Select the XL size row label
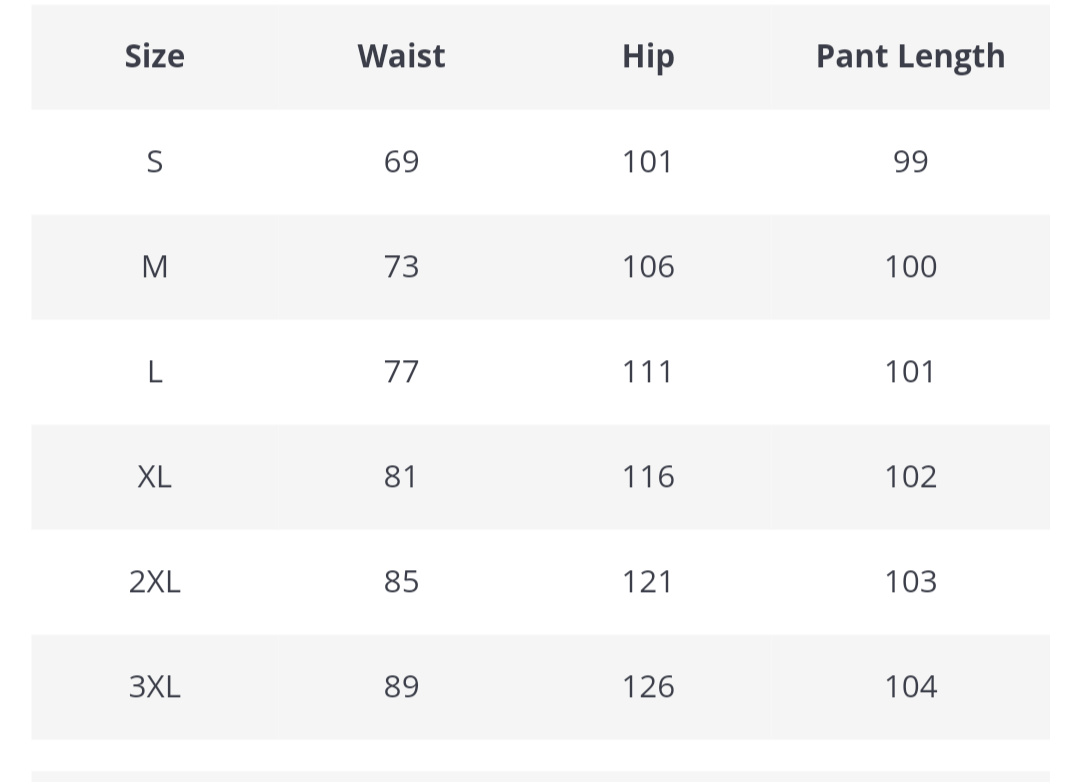The width and height of the screenshot is (1080, 782). point(154,476)
